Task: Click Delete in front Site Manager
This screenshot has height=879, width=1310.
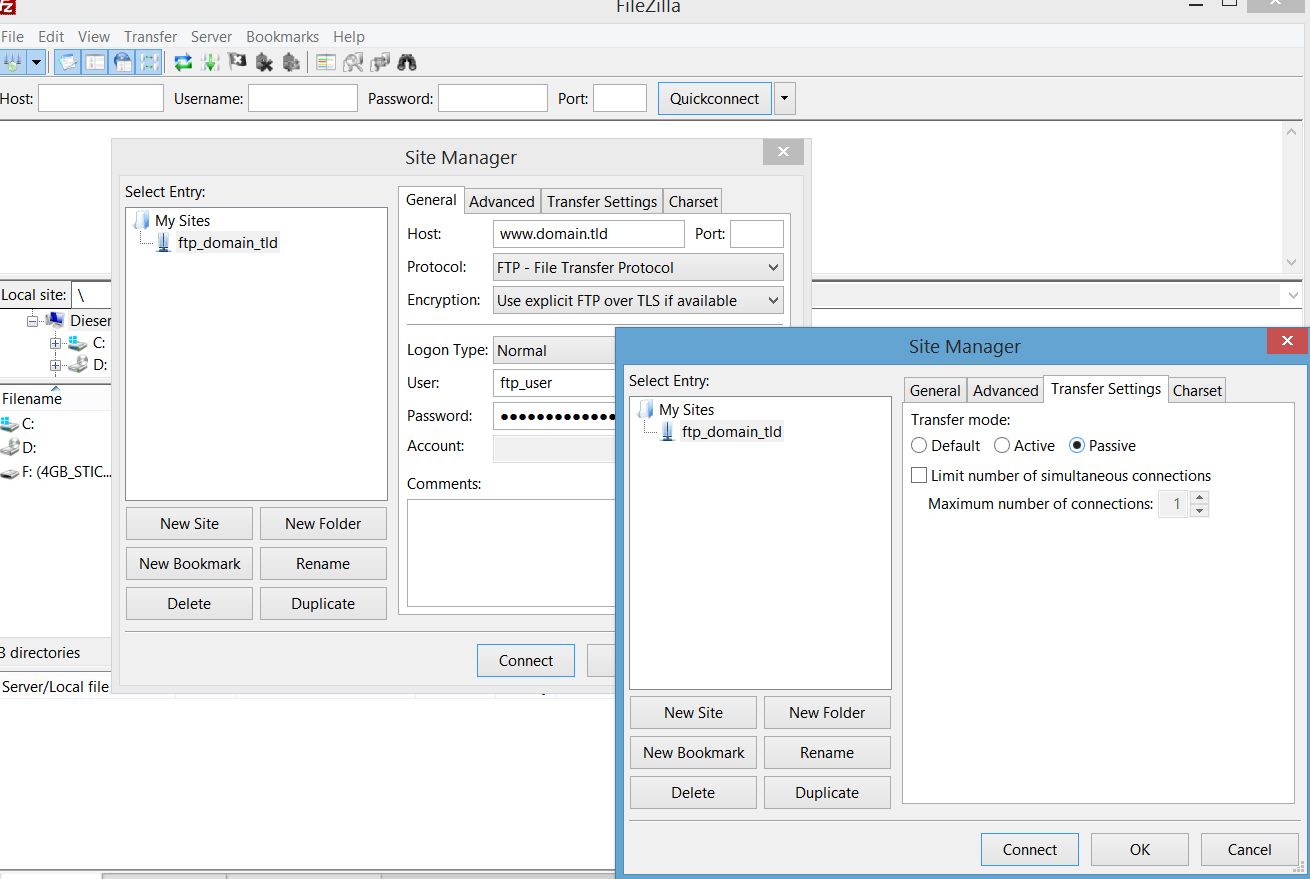Action: pos(694,793)
